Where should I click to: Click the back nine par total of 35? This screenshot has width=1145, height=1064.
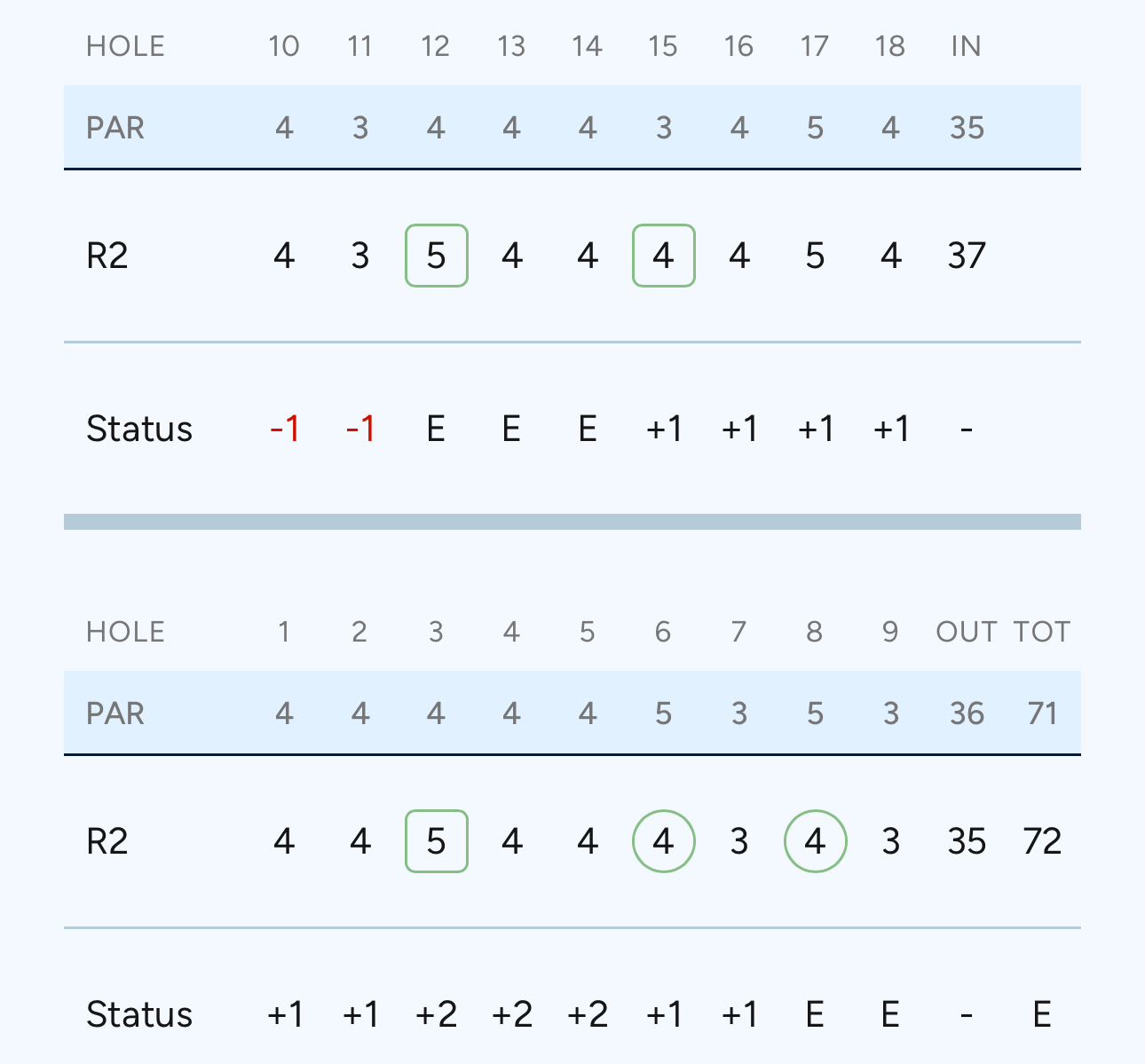coord(967,128)
